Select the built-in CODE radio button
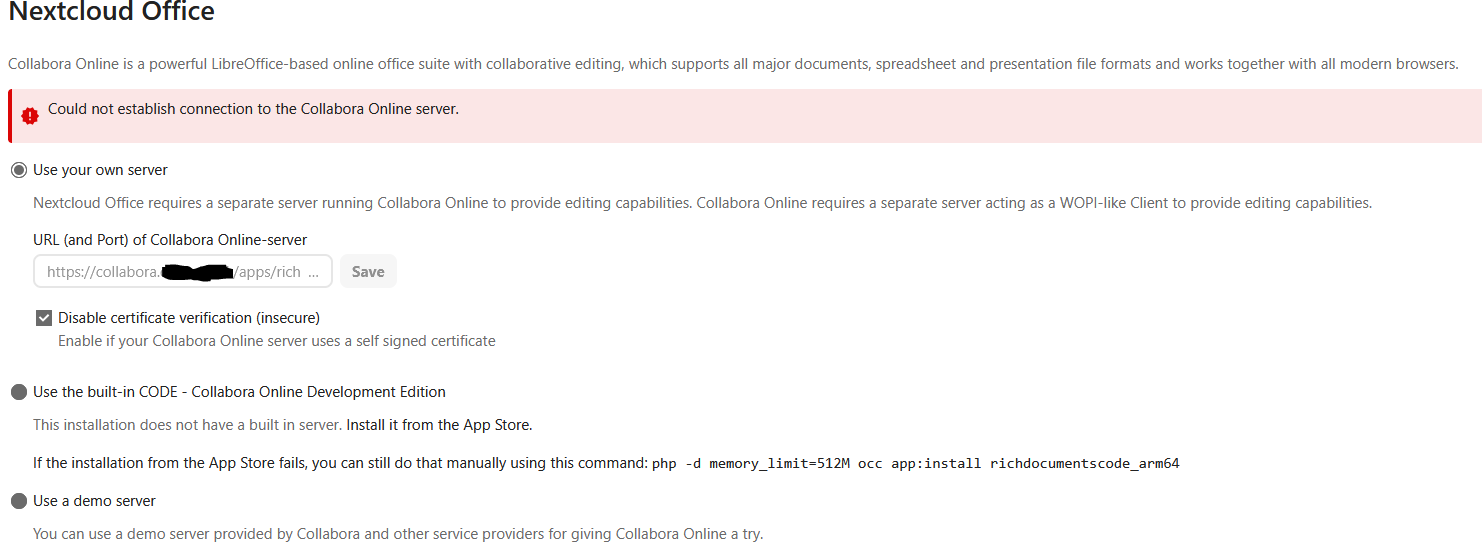Screen dimensions: 1482x555 19,392
